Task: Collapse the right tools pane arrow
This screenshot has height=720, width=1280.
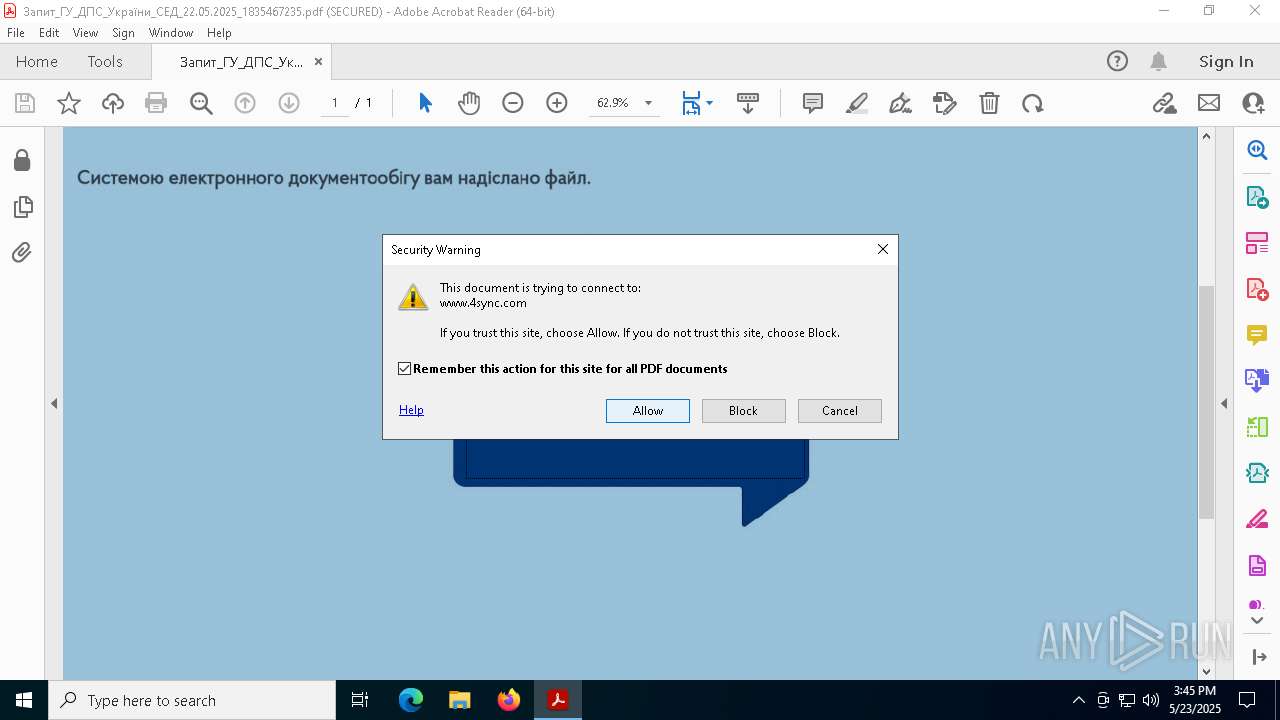Action: tap(1224, 404)
